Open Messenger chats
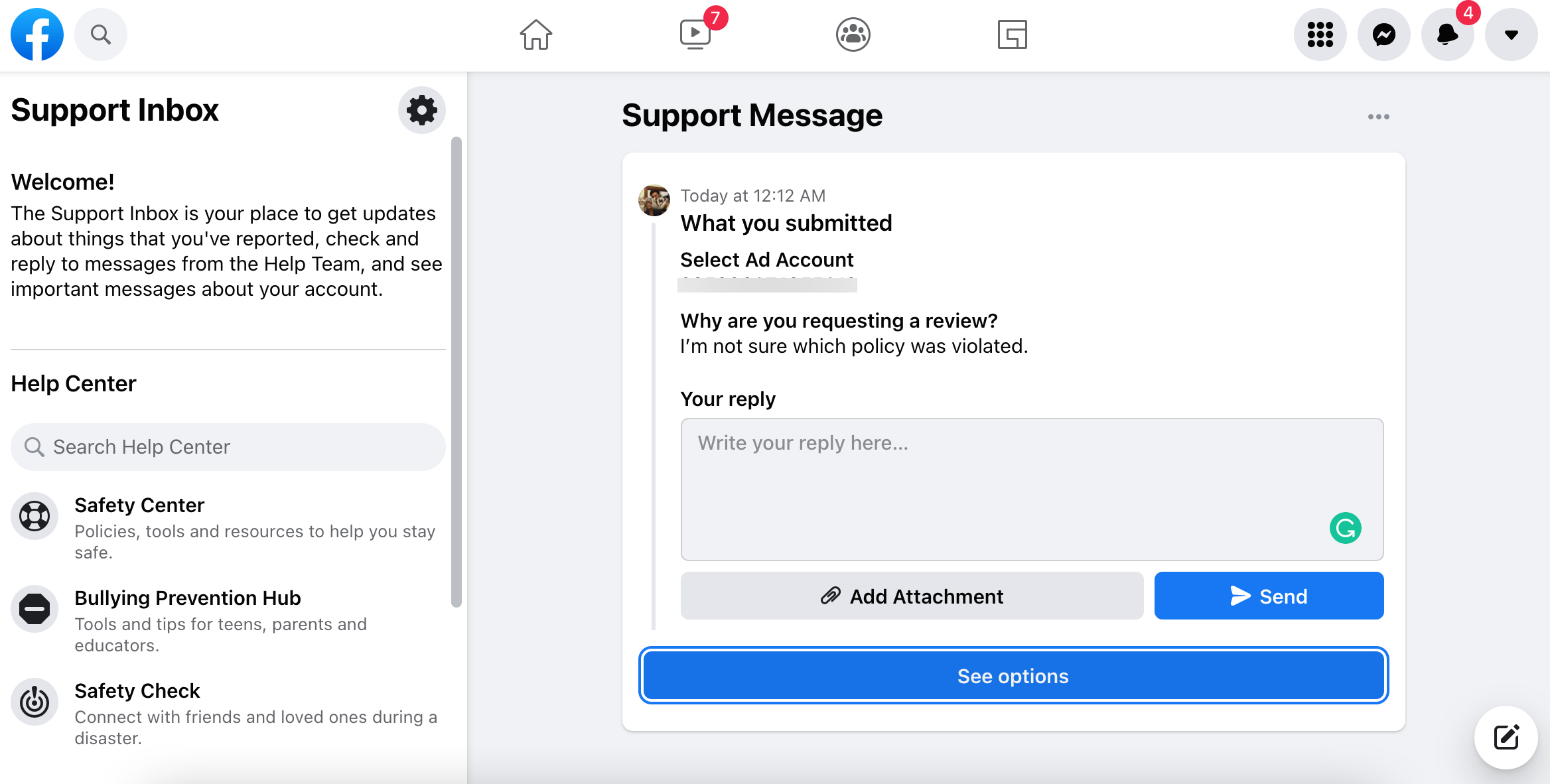This screenshot has width=1550, height=784. [1383, 34]
